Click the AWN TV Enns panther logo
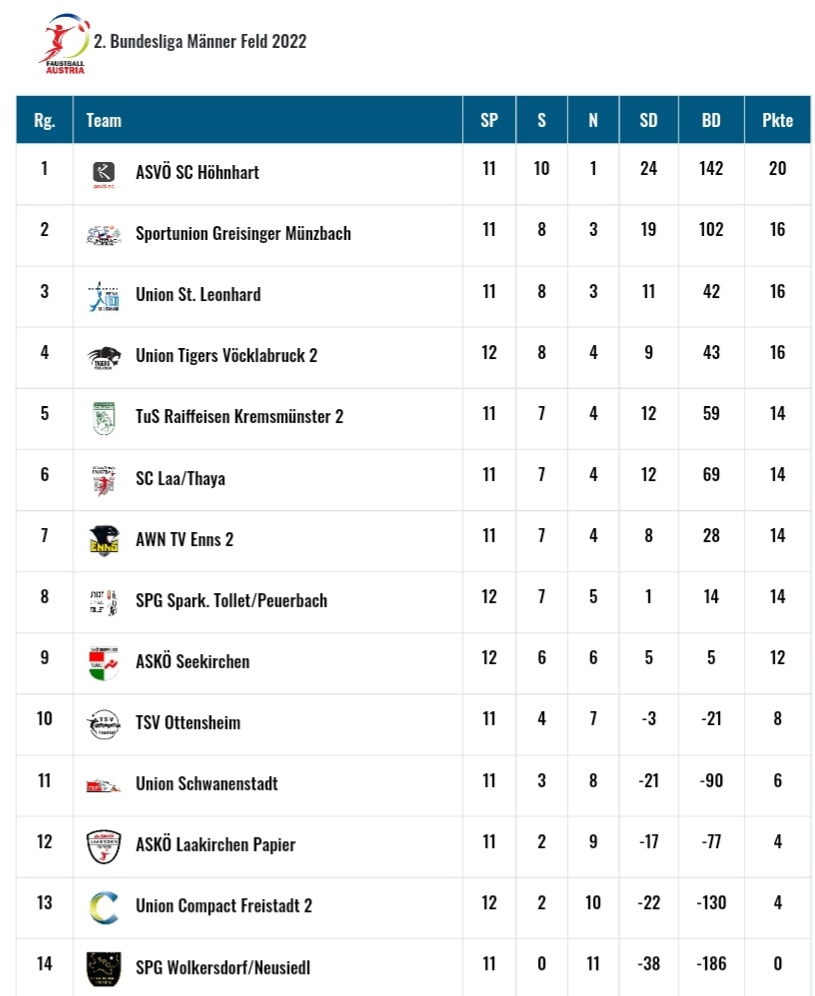This screenshot has width=815, height=996. (104, 541)
